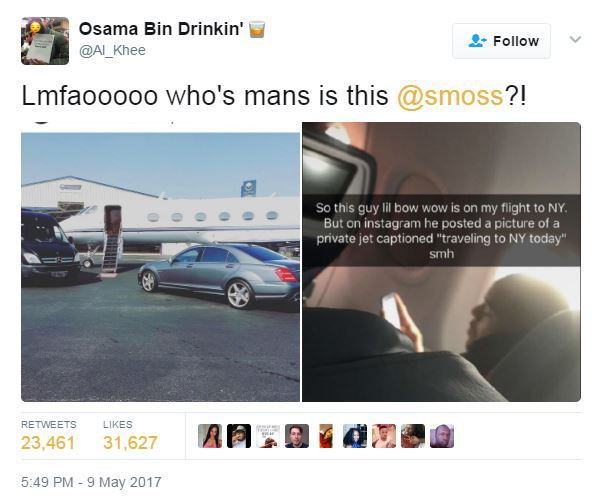Click the fourth liker avatar, man in suit

pos(297,436)
